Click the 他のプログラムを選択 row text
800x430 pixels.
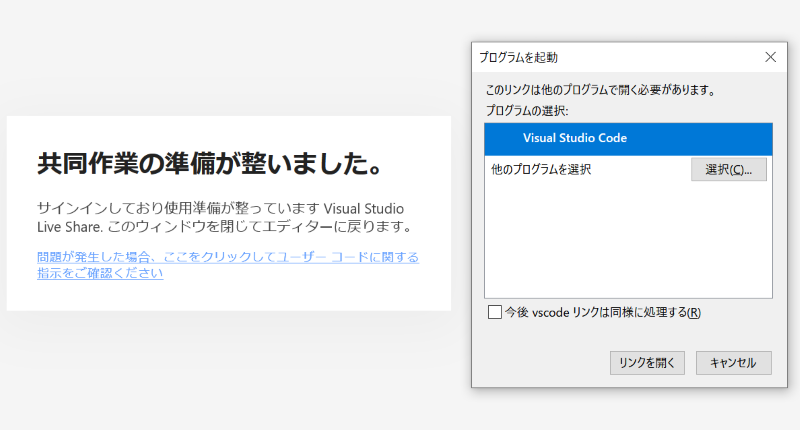click(541, 169)
